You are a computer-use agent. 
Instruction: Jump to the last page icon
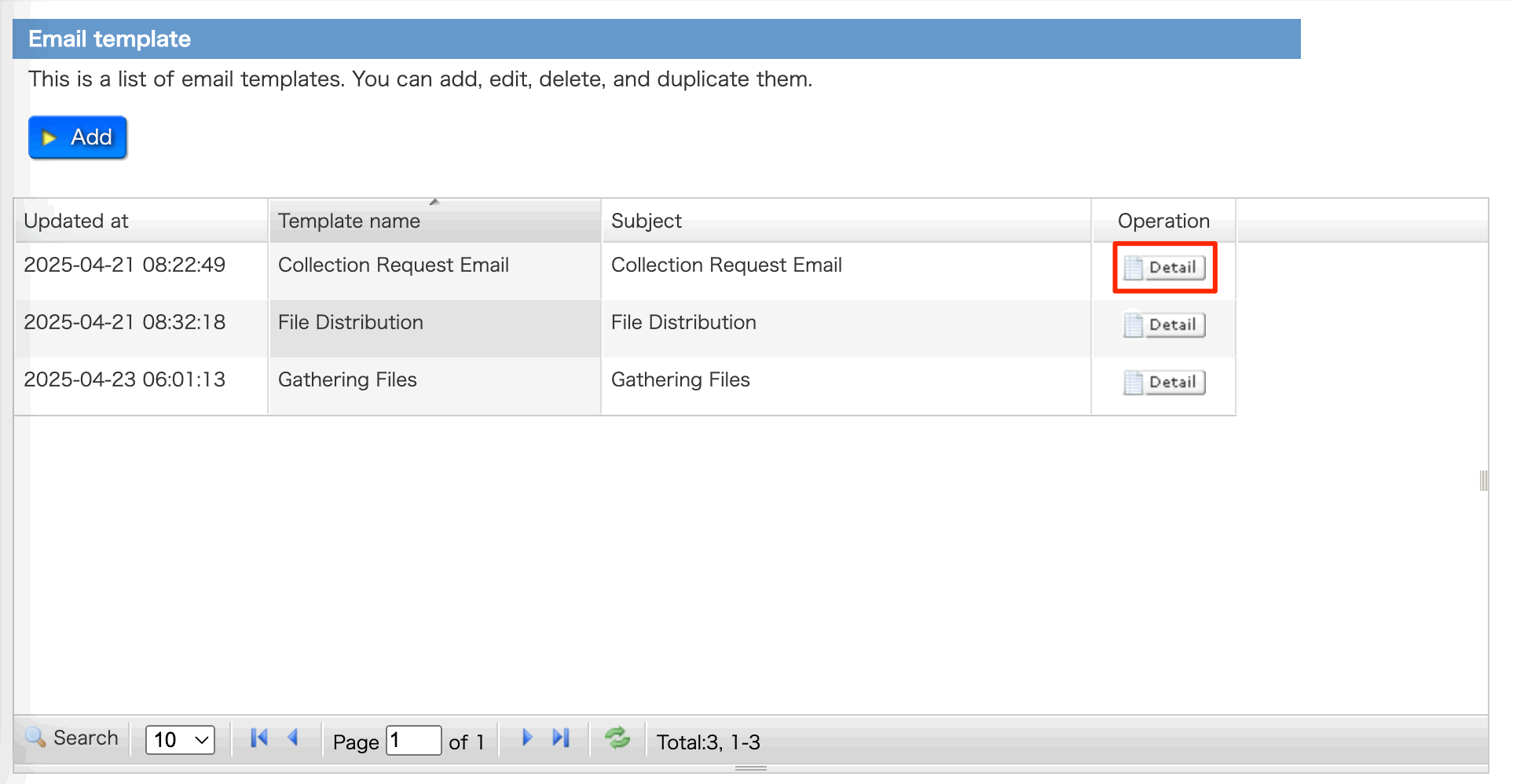pos(560,738)
